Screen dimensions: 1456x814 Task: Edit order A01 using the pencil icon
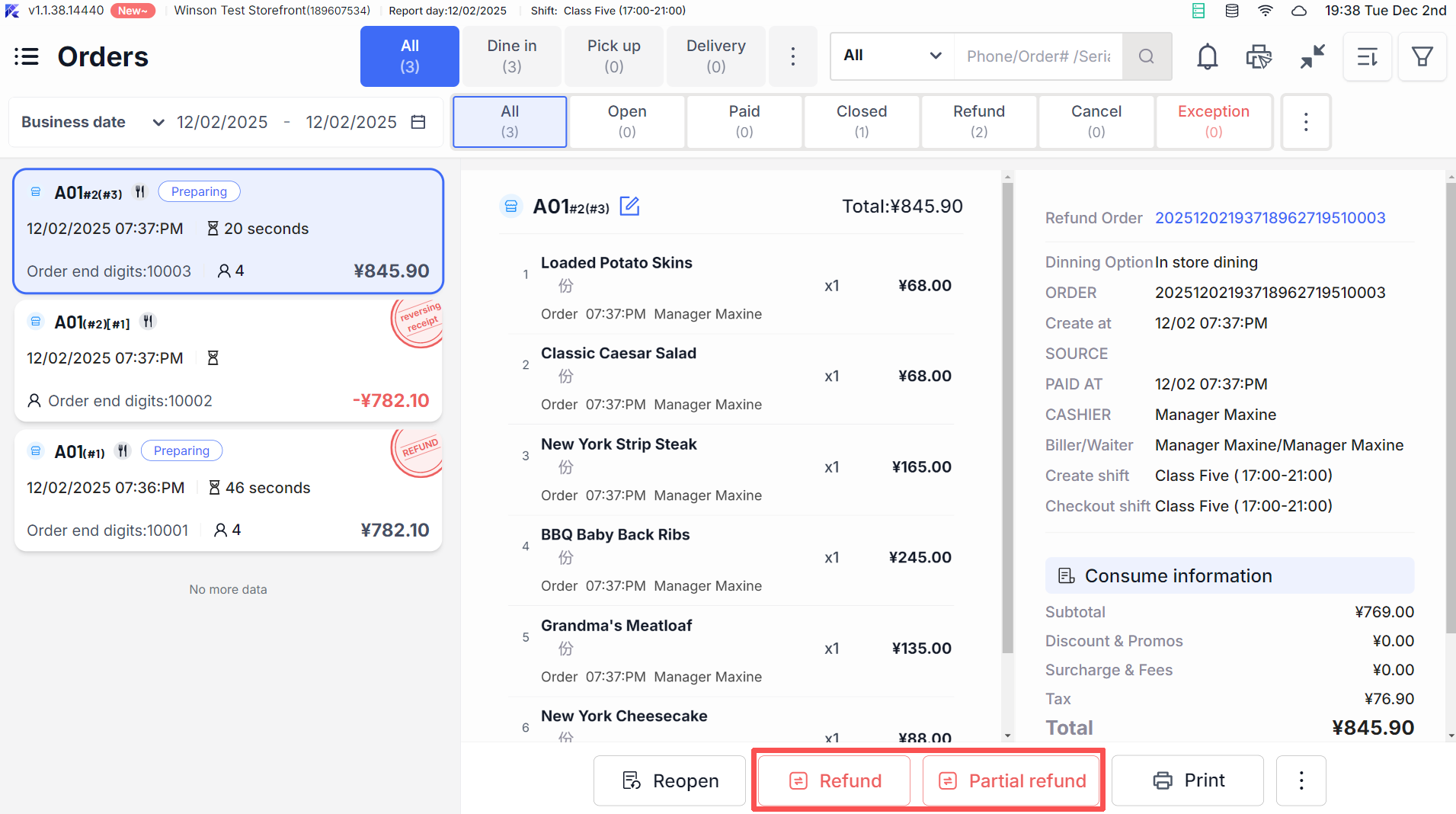(629, 207)
